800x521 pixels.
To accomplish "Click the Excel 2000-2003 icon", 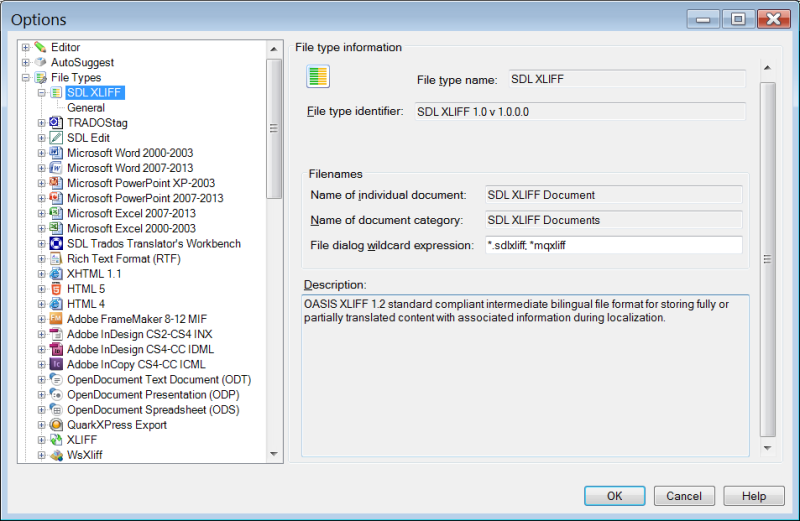I will pyautogui.click(x=56, y=228).
